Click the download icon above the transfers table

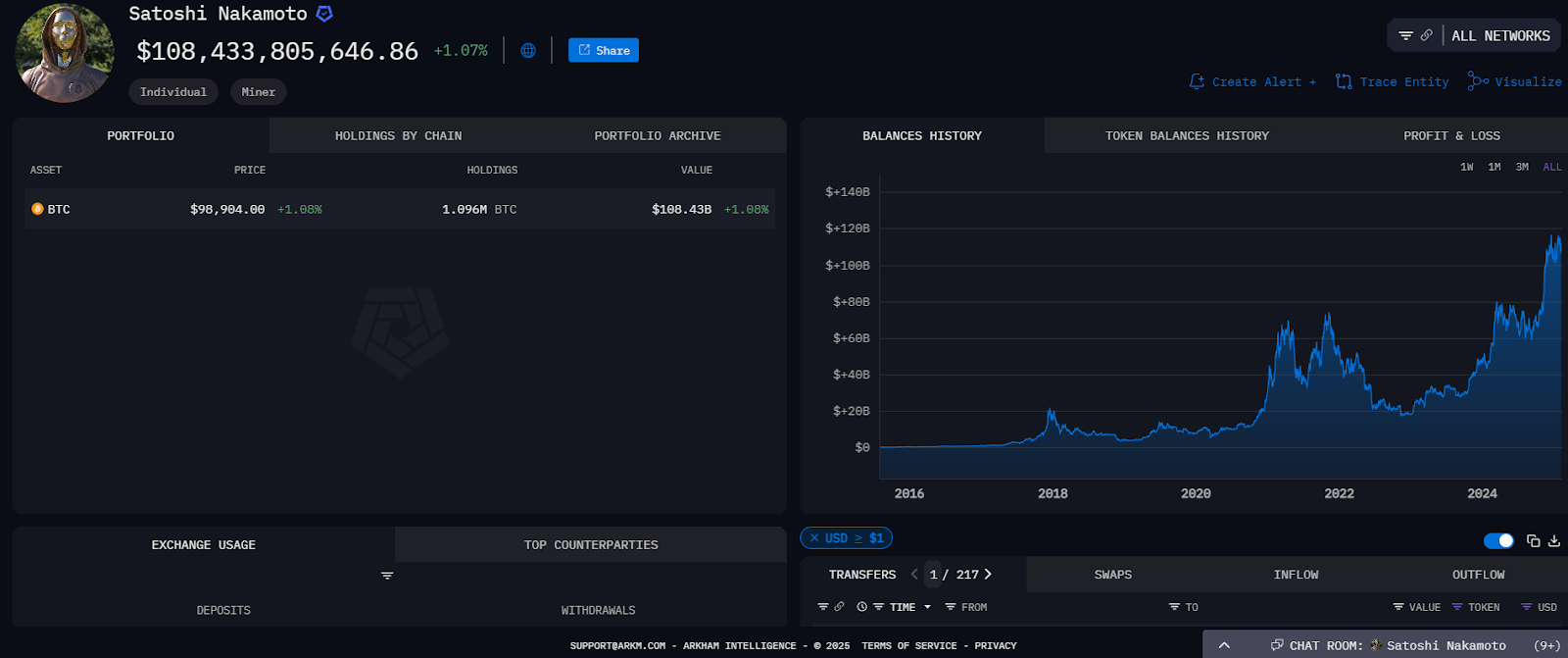[1554, 540]
